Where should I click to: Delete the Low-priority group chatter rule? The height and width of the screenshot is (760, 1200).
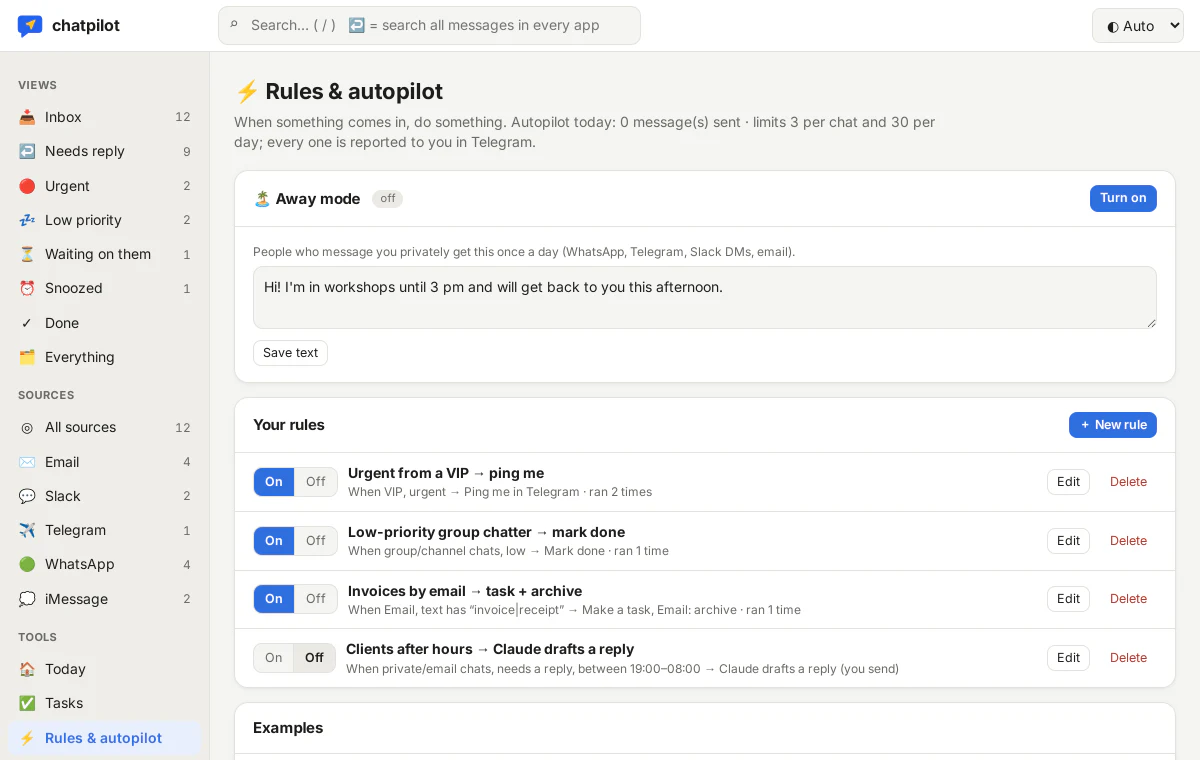pyautogui.click(x=1128, y=541)
